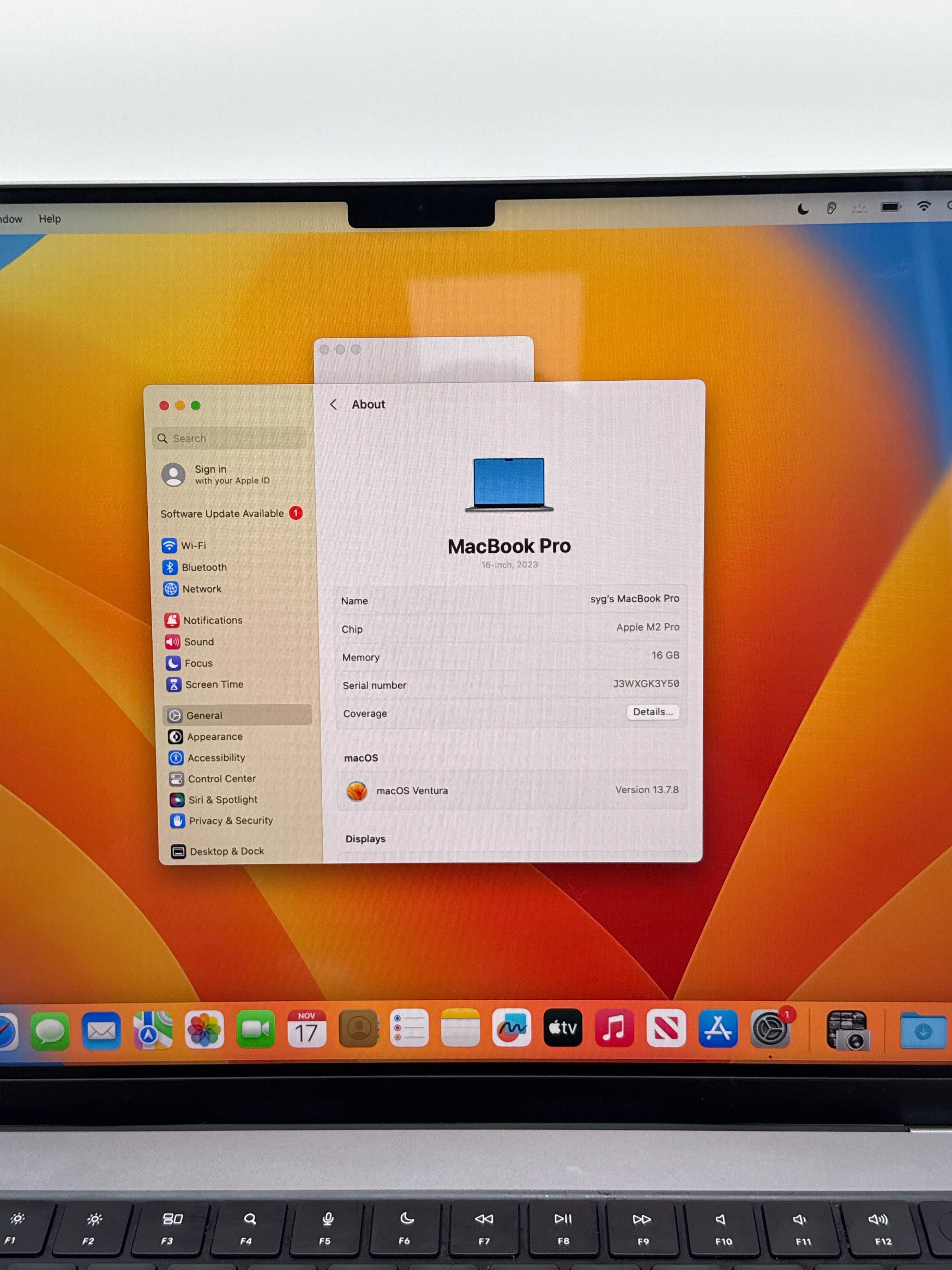The width and height of the screenshot is (952, 1270).
Task: Click the Search field in System Settings
Action: pos(229,438)
